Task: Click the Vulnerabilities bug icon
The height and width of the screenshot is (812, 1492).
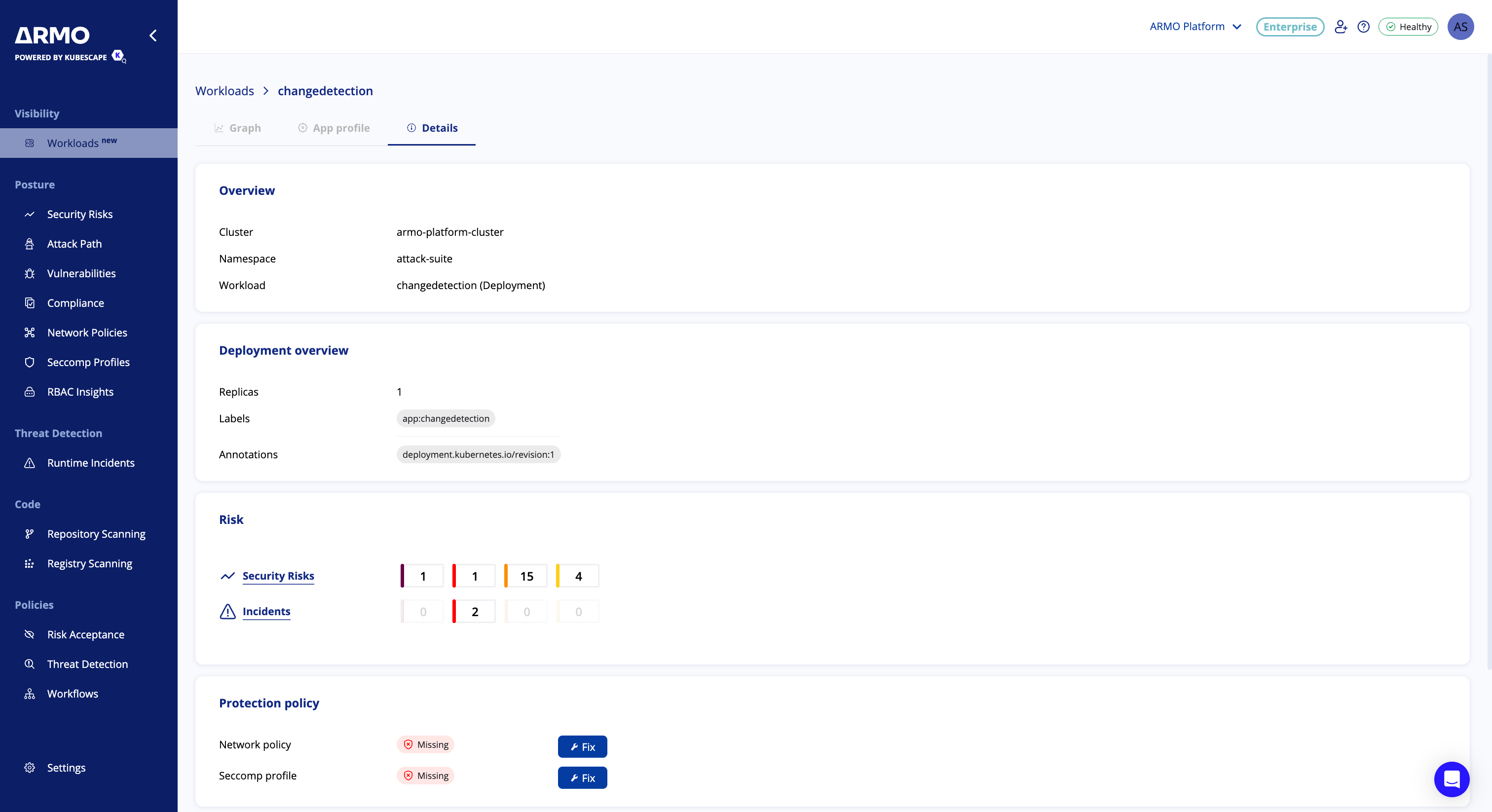Action: click(x=30, y=273)
